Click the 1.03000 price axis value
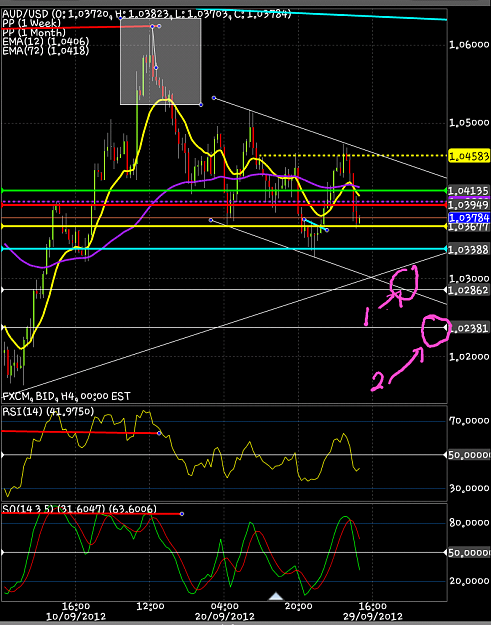The image size is (491, 625). [469, 278]
